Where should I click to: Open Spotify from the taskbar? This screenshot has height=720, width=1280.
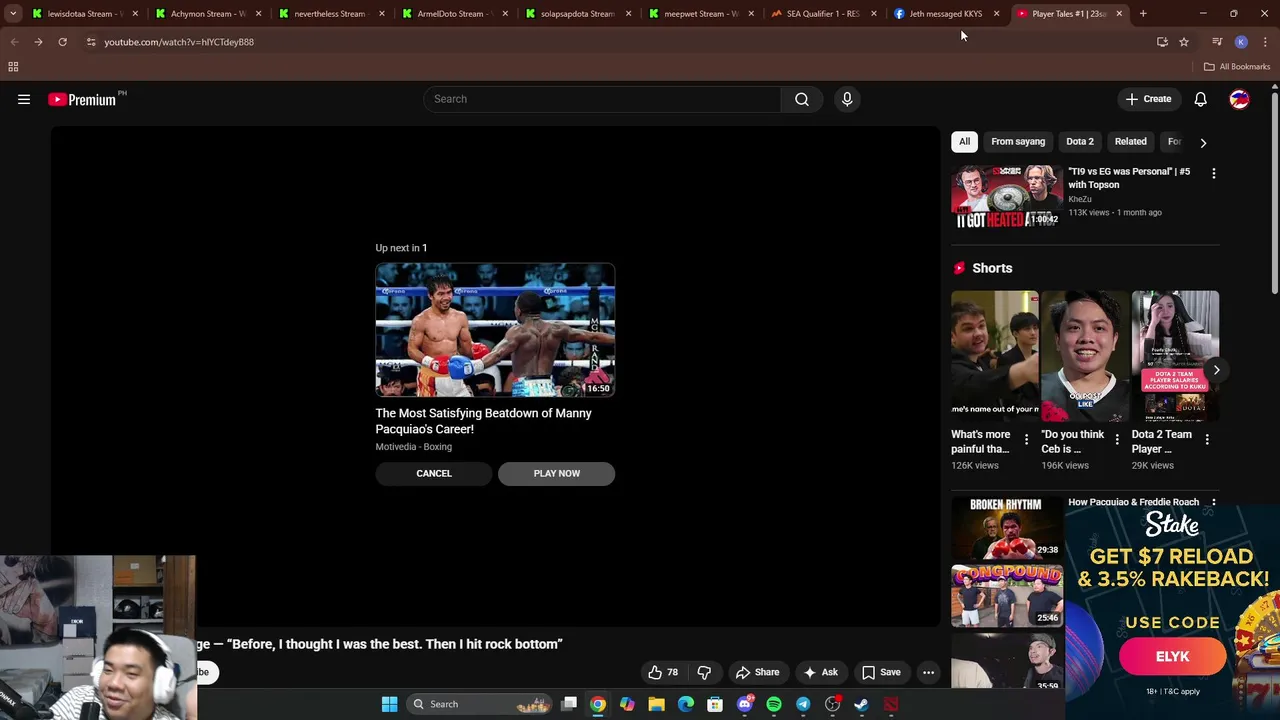click(774, 704)
